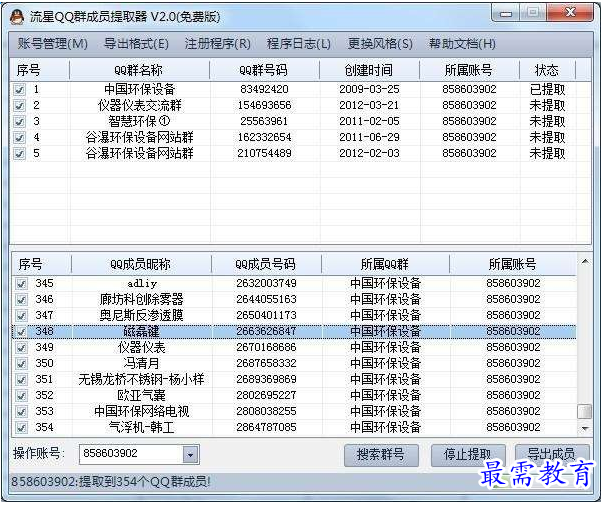Viewport: 602px width, 505px height.
Task: Select member nickname 中国环保网络电视
Action: [x=142, y=412]
